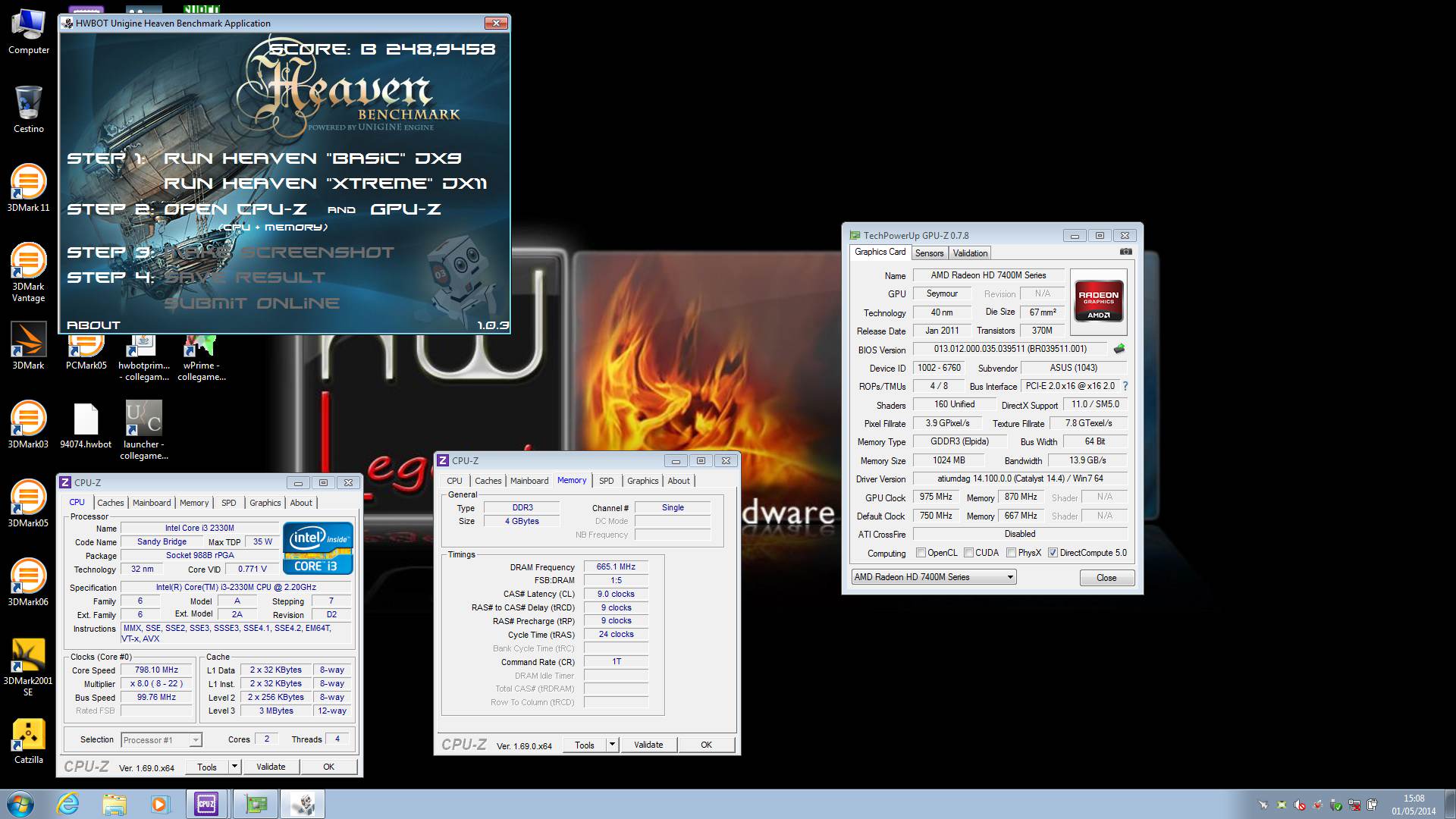Click the Specification field in CPU-Z

pyautogui.click(x=236, y=587)
